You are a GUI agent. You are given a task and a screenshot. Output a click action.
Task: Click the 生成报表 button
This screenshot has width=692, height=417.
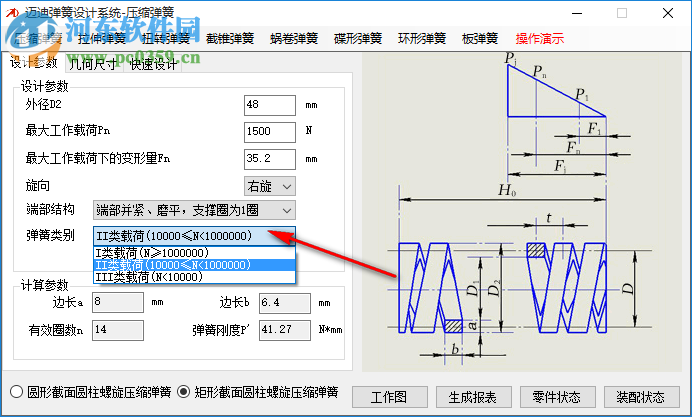474,397
